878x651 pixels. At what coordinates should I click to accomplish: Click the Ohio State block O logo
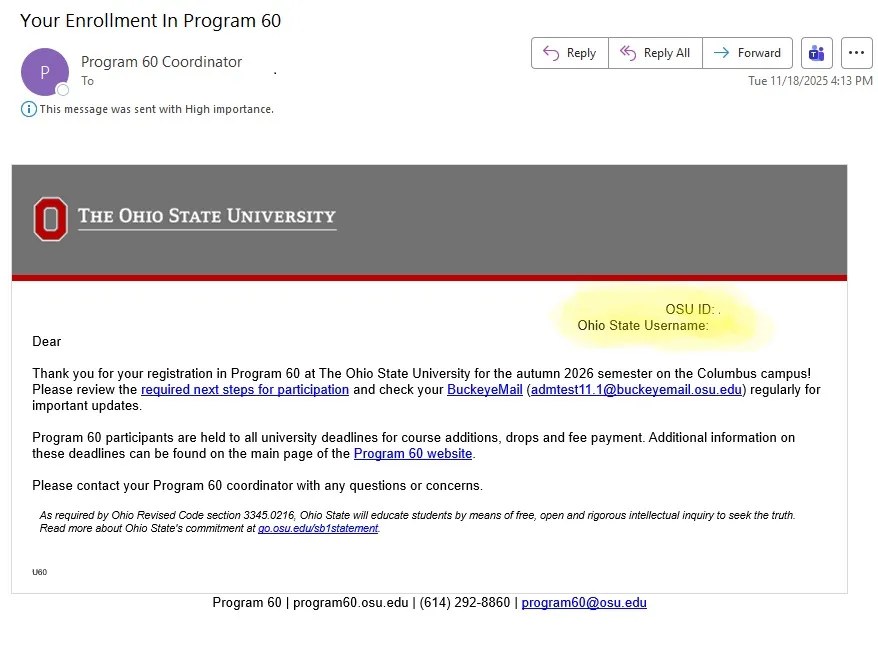coord(50,219)
